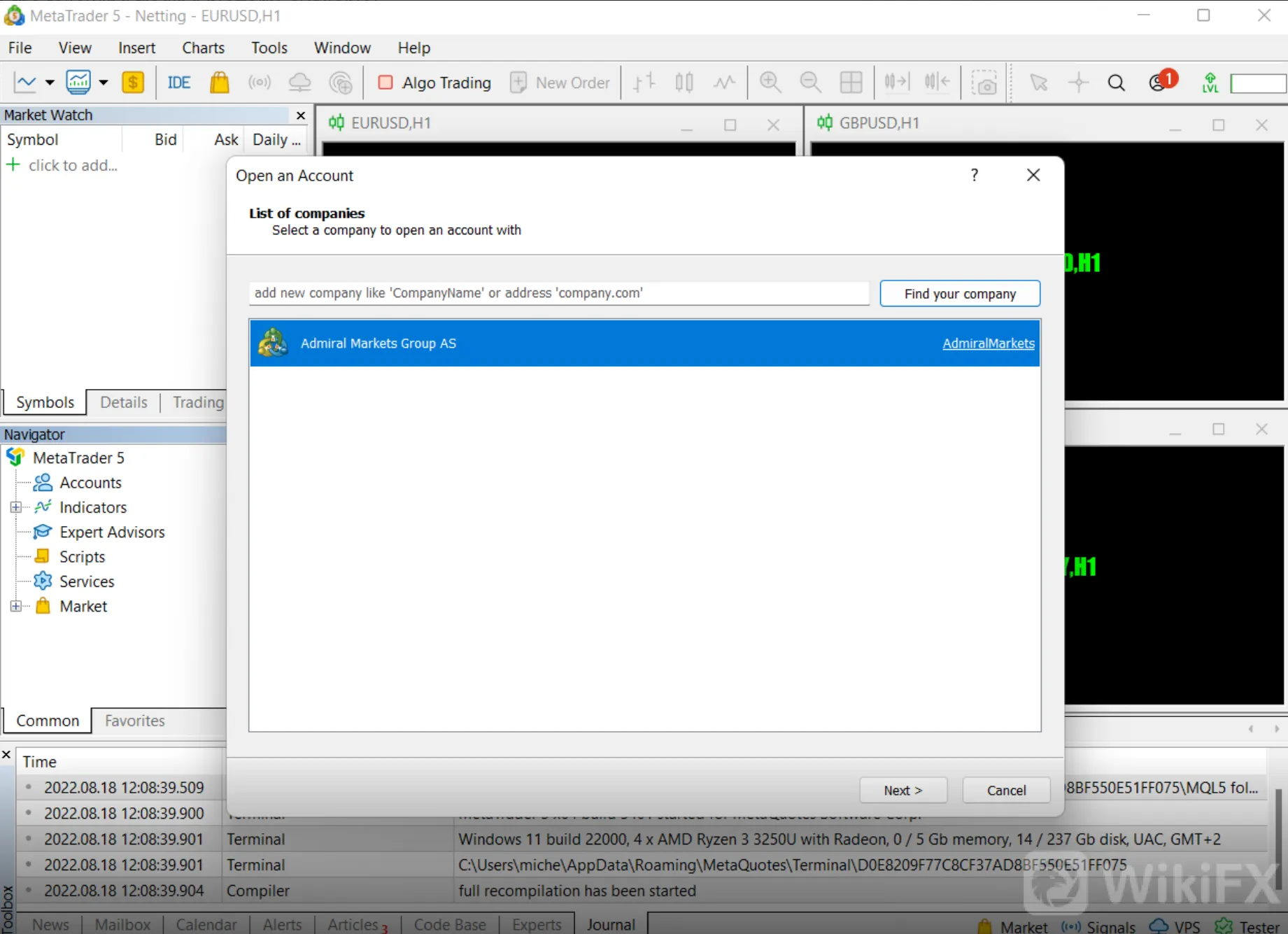1288x934 pixels.
Task: Select the crosshair tool
Action: [x=1079, y=83]
